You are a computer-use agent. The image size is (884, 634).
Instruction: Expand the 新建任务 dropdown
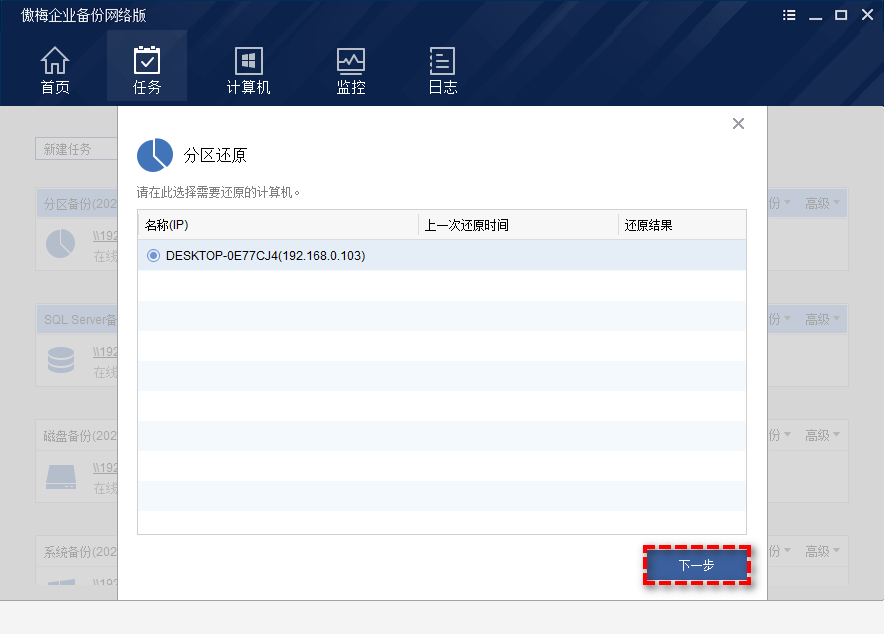(x=76, y=149)
